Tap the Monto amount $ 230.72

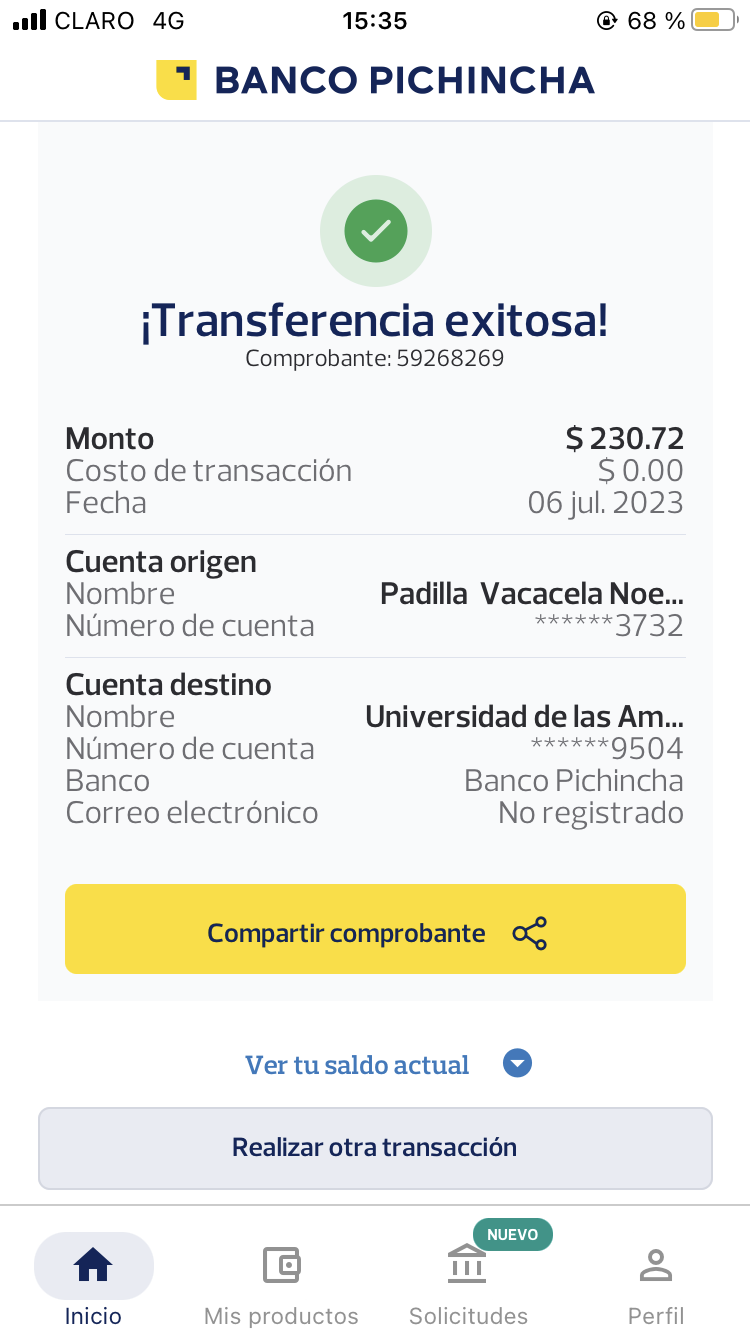[624, 439]
